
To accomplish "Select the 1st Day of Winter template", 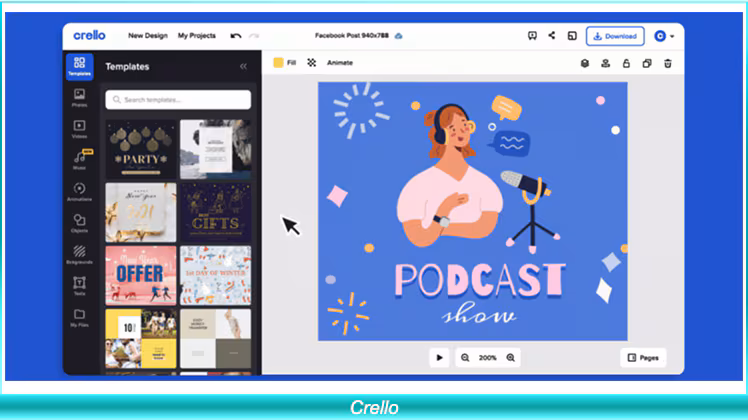I will point(216,275).
